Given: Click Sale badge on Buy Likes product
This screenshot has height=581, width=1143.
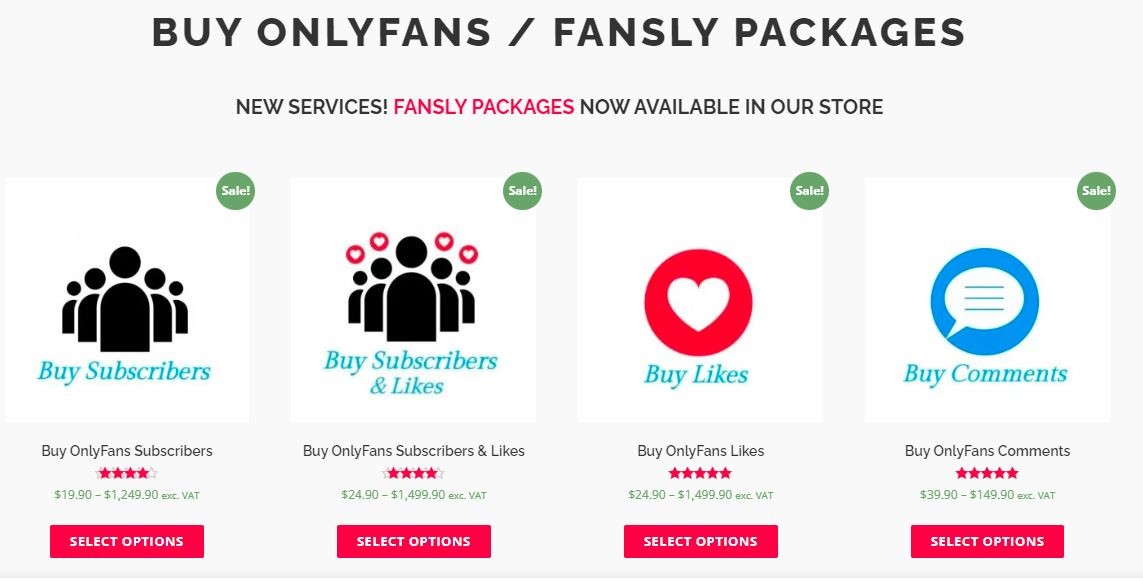Looking at the screenshot, I should (809, 190).
